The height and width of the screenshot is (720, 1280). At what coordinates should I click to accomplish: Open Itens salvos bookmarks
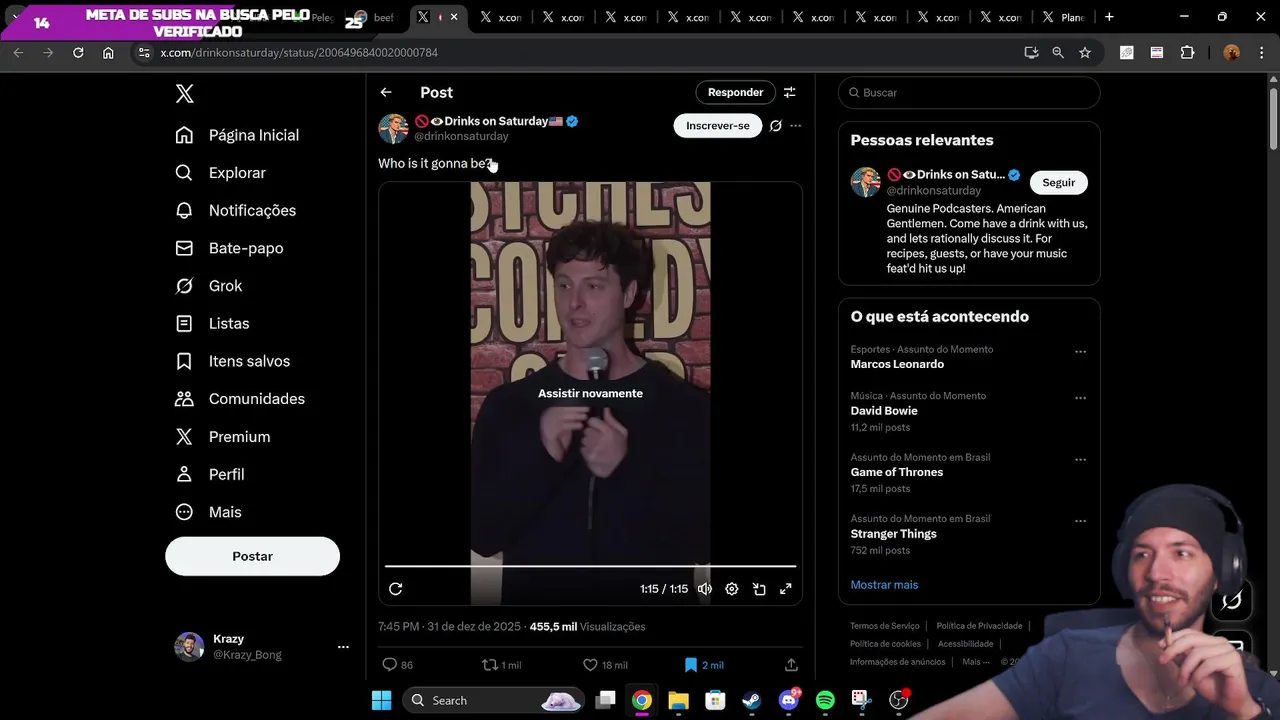[233, 361]
